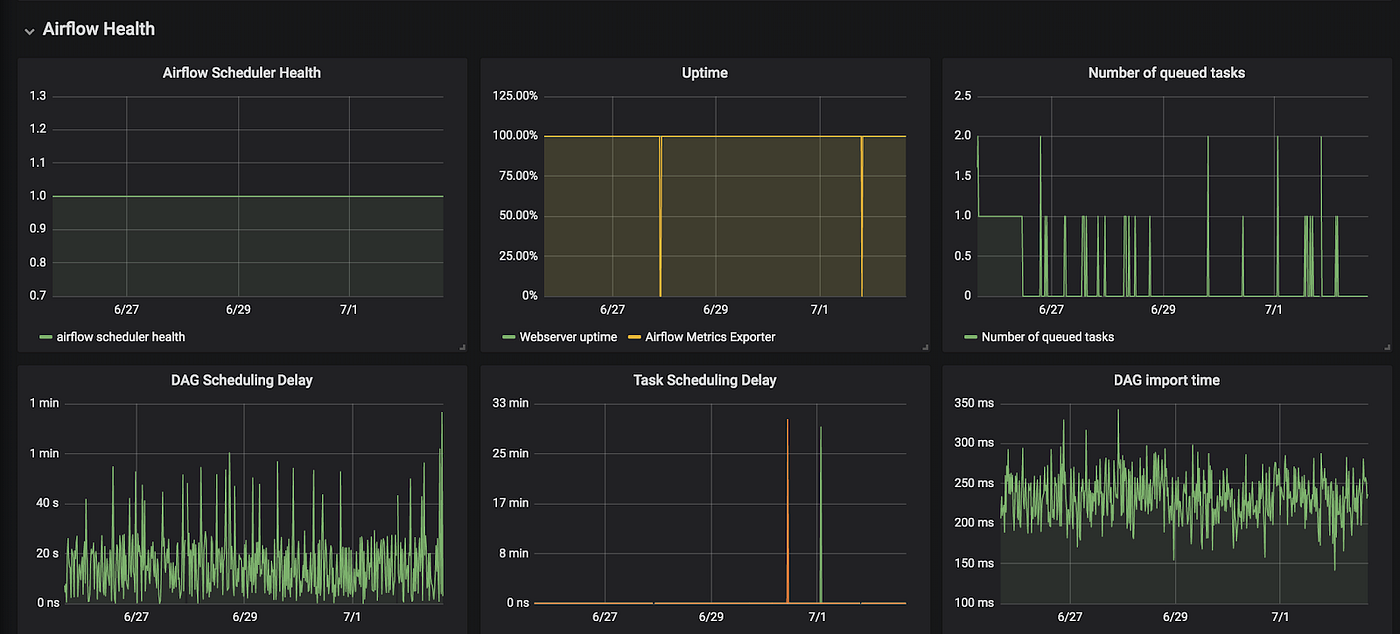Toggle the Webserver uptime legend series
Viewport: 1400px width, 634px height.
[x=568, y=337]
